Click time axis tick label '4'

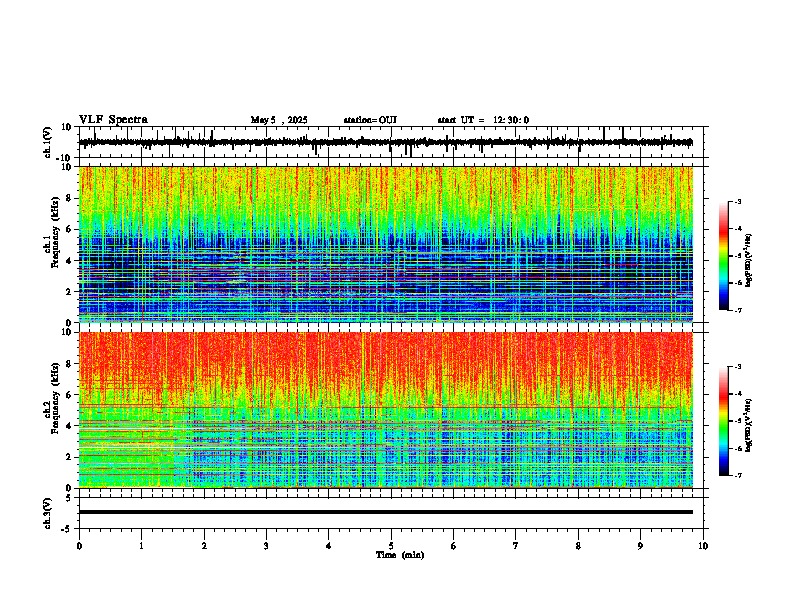pos(329,546)
